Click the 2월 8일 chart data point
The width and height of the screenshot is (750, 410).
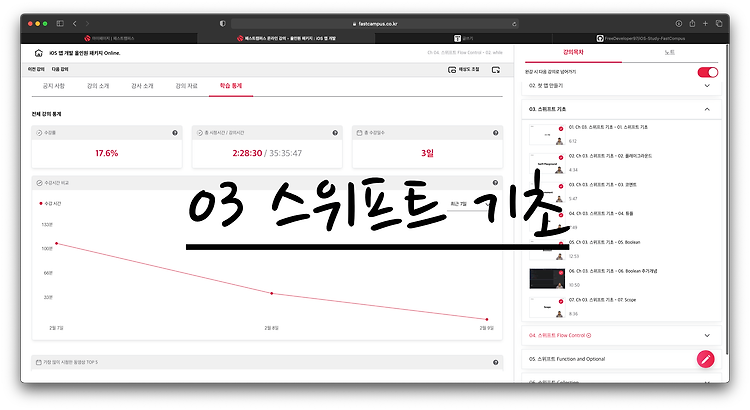(x=272, y=293)
